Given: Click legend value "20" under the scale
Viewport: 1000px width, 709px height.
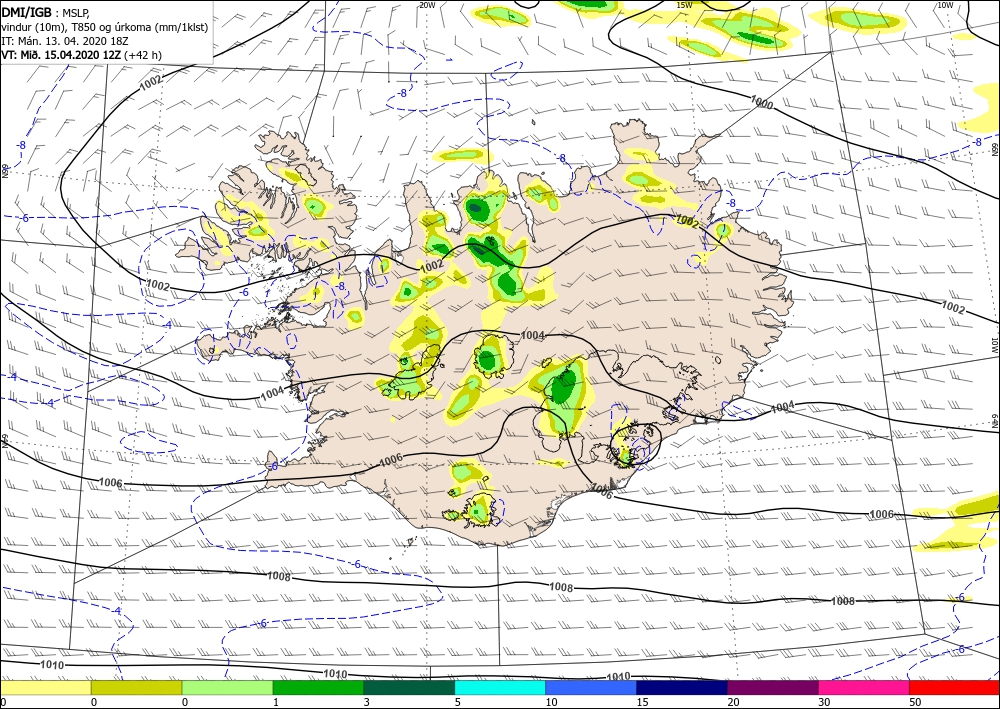Looking at the screenshot, I should pos(733,702).
